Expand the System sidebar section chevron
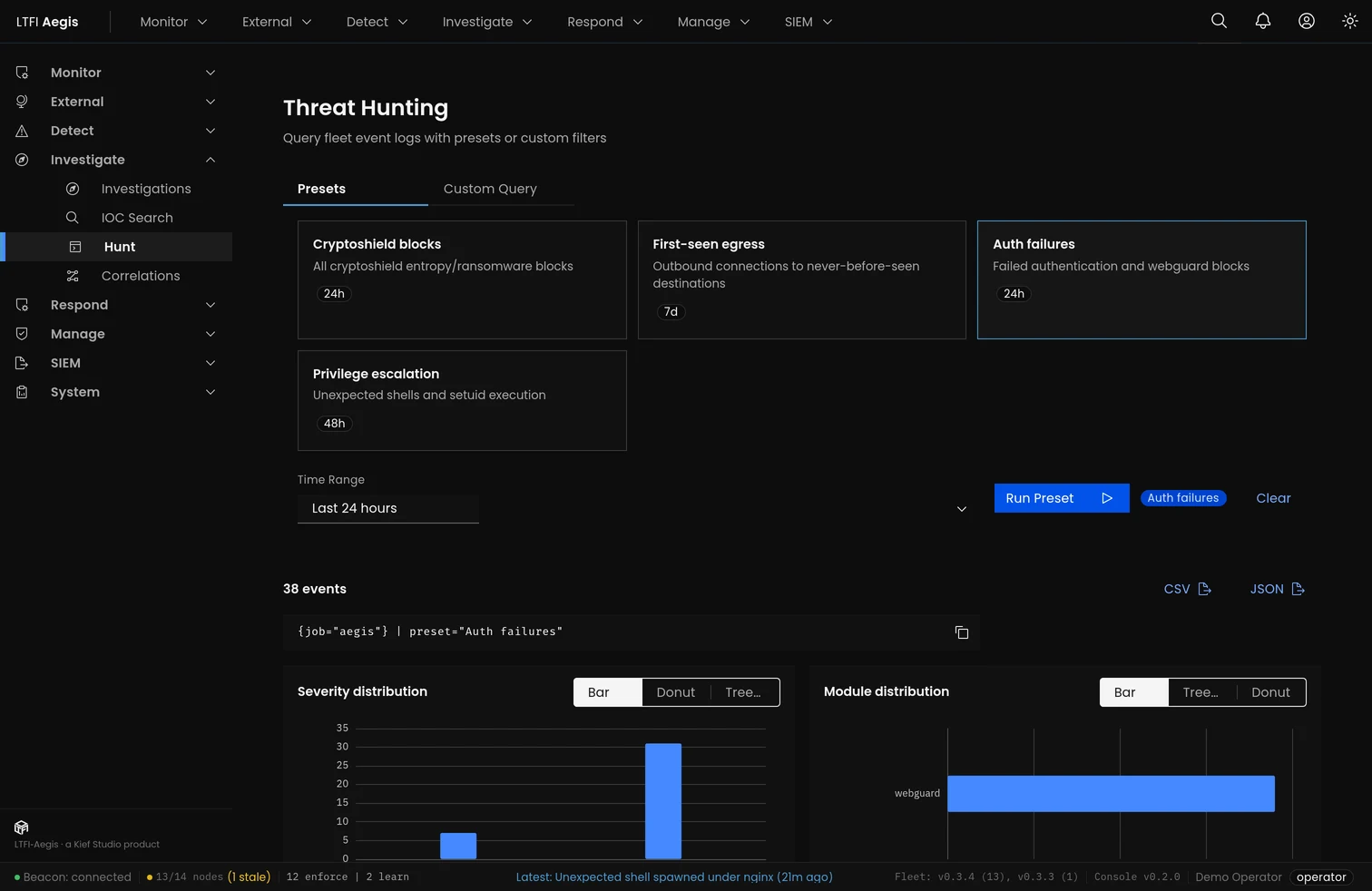 [211, 392]
